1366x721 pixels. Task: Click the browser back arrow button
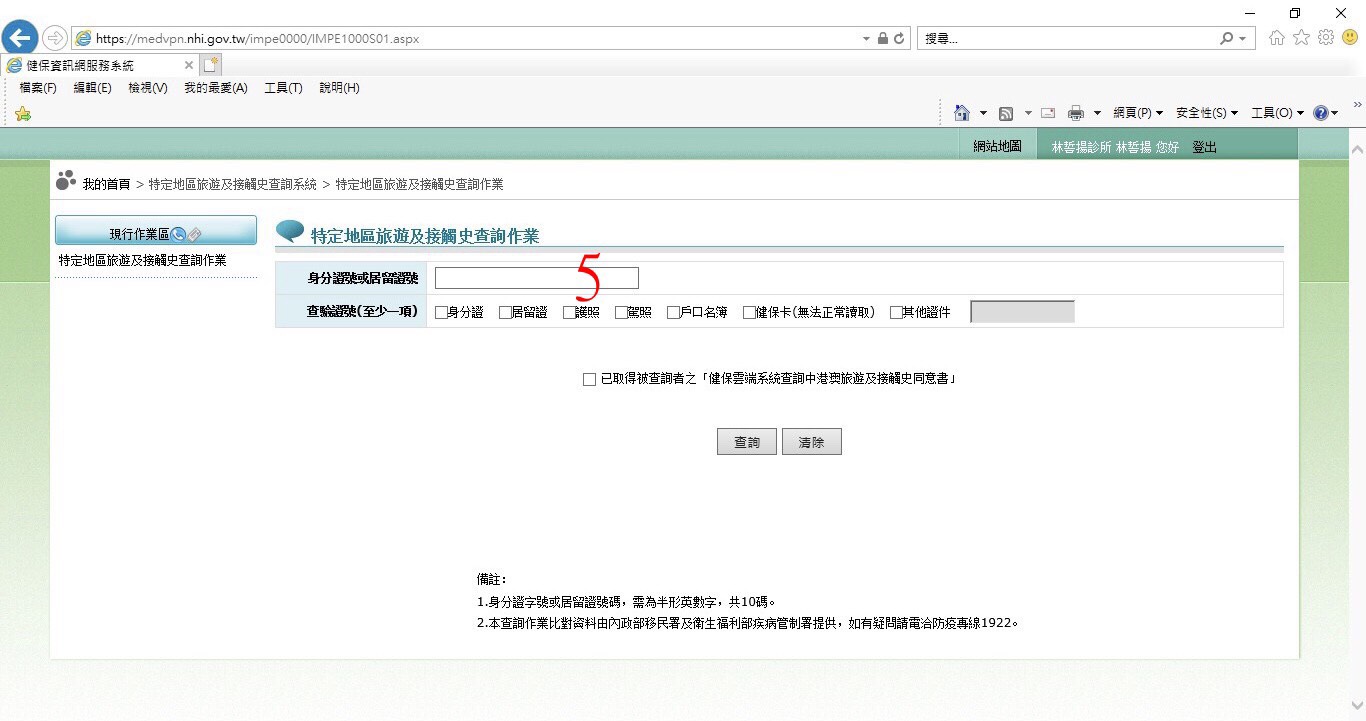(x=20, y=39)
